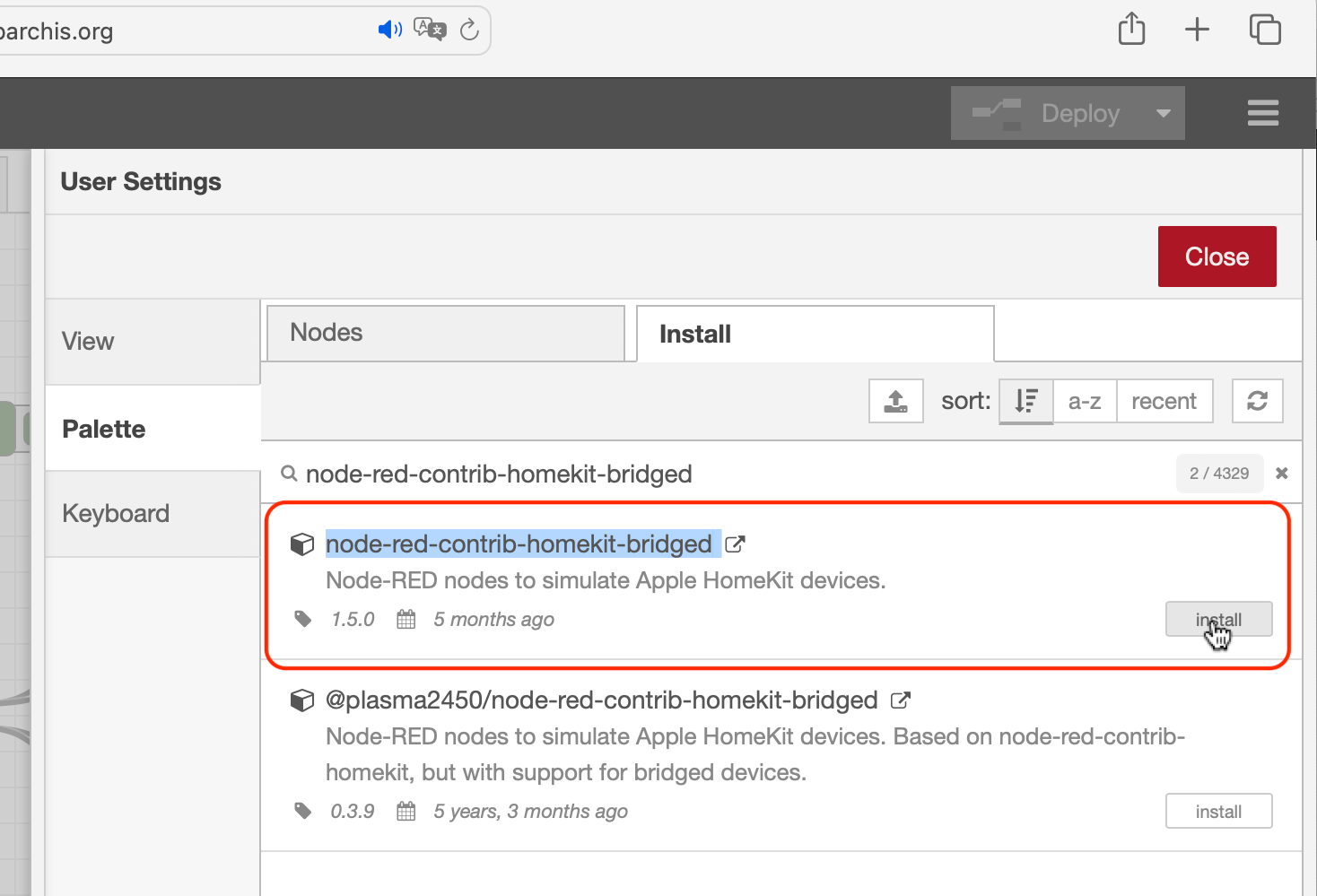Switch to the Nodes tab
The width and height of the screenshot is (1317, 896).
point(446,333)
